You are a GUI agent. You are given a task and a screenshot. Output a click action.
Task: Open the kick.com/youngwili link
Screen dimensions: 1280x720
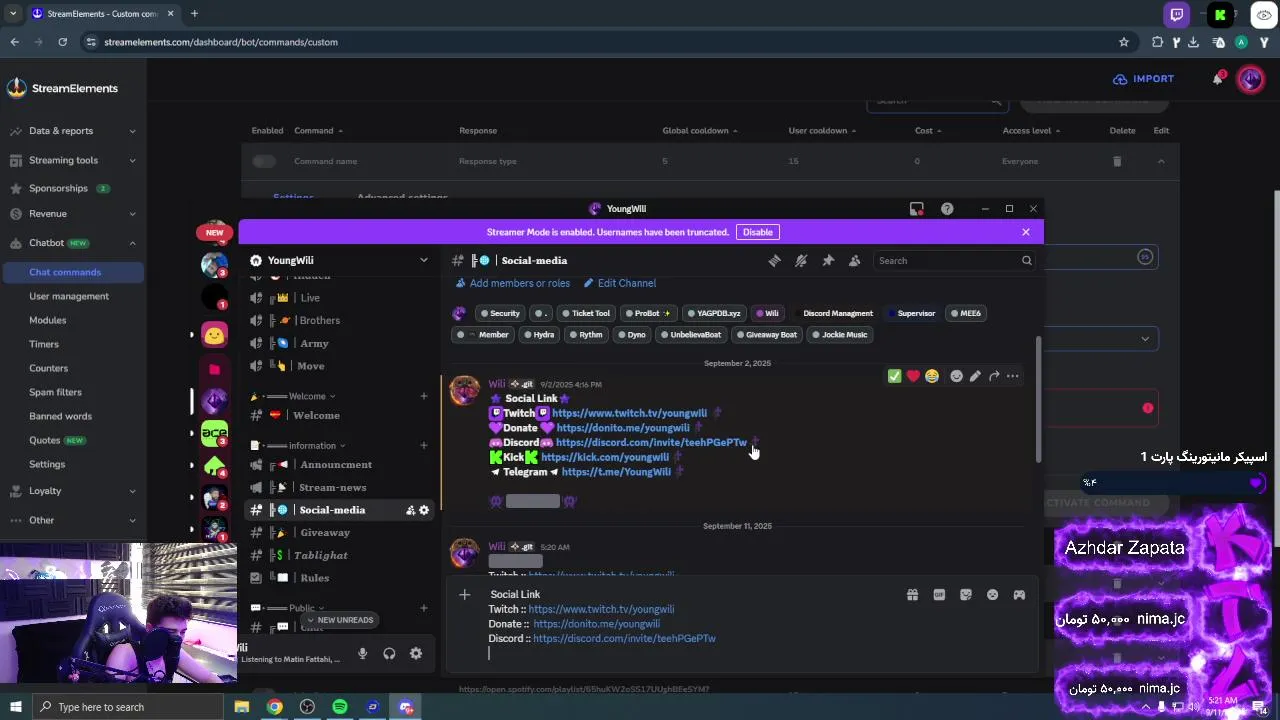[x=605, y=457]
